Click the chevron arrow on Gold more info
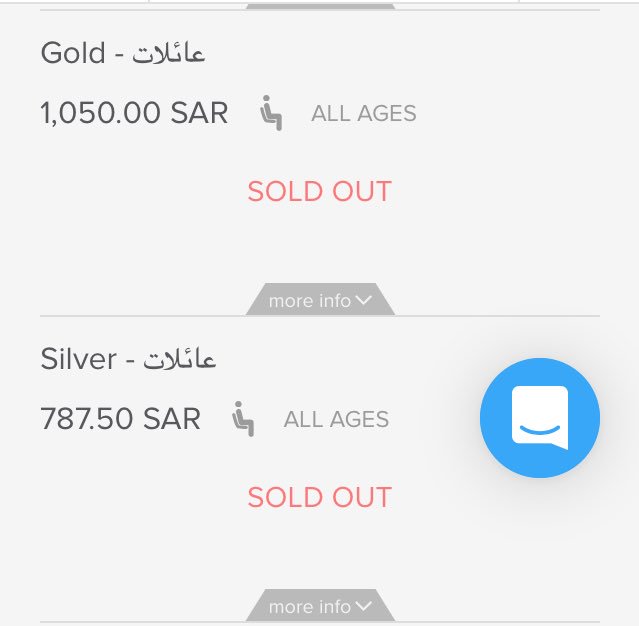639x626 pixels. coord(364,300)
